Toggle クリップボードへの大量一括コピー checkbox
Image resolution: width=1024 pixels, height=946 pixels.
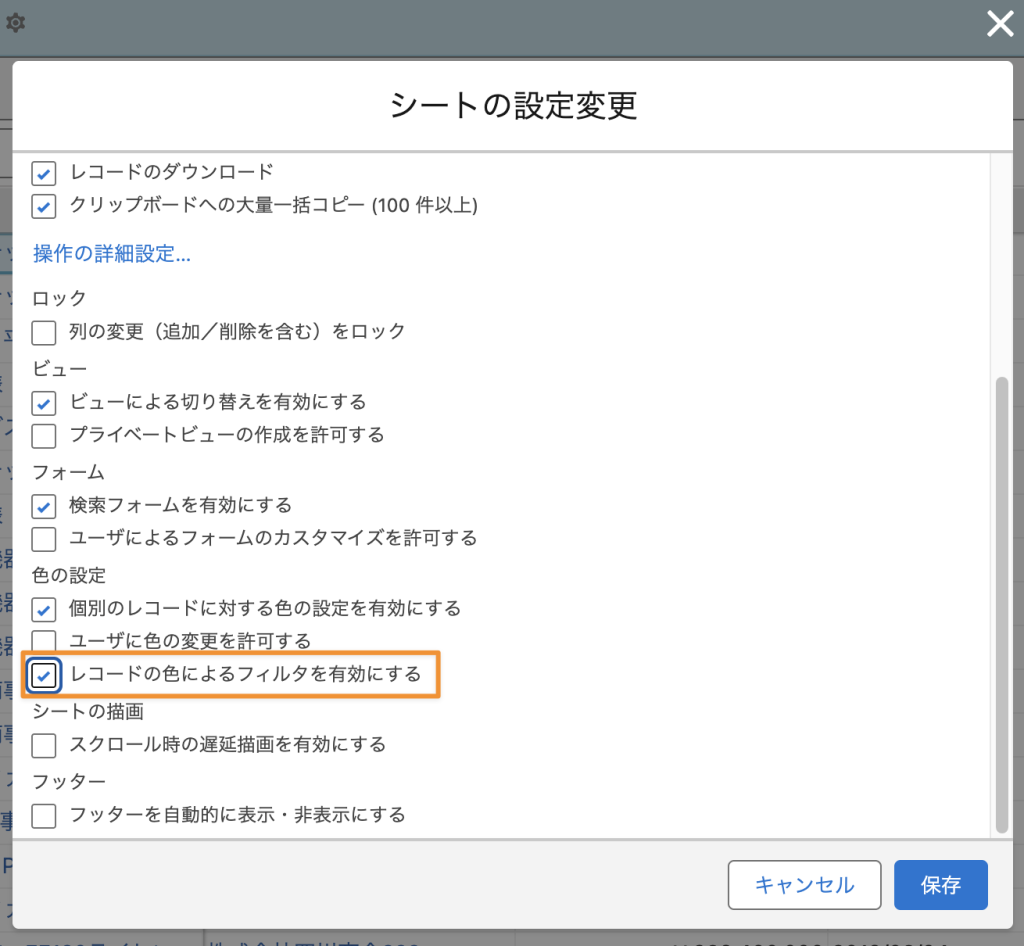tap(44, 207)
